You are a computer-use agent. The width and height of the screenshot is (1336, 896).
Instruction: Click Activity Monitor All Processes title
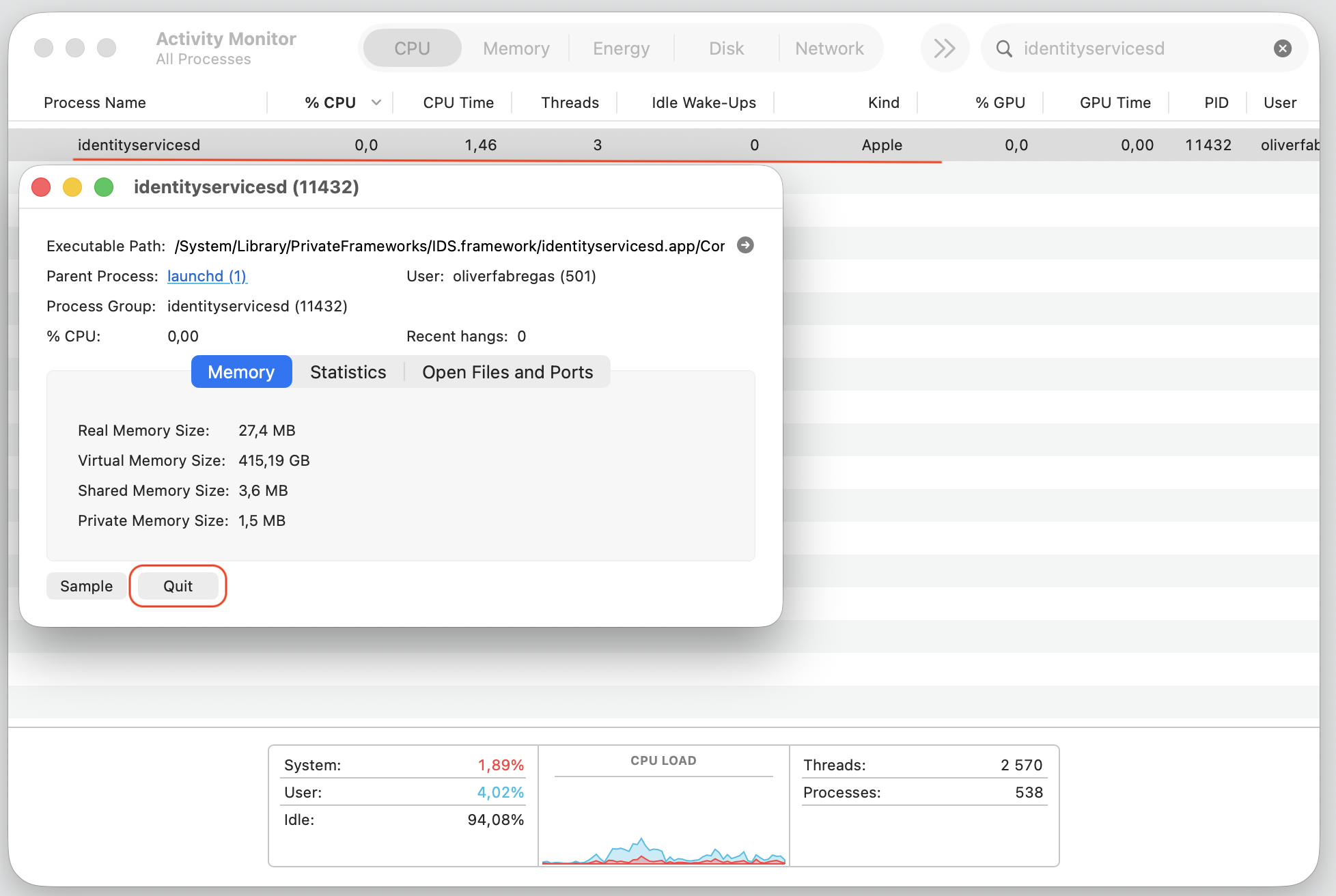point(226,48)
